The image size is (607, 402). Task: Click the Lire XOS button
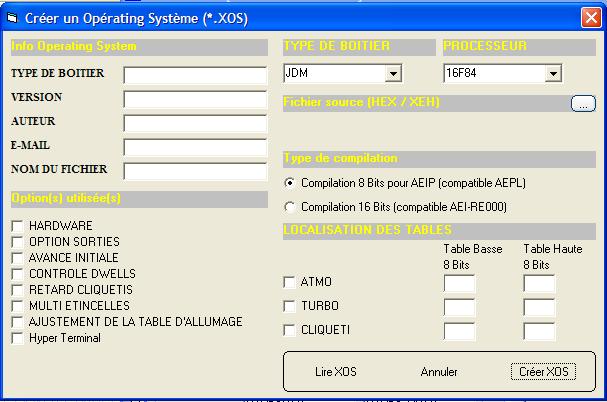tap(335, 372)
